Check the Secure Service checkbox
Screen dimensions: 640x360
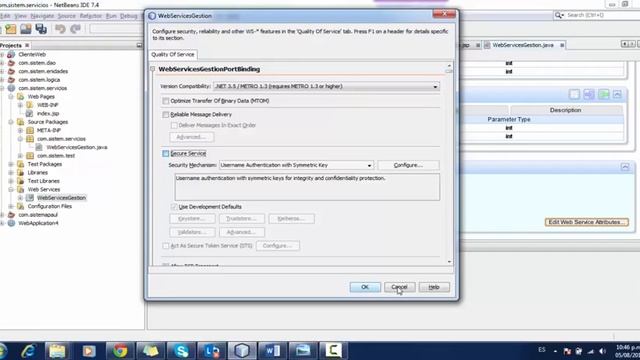(166, 153)
